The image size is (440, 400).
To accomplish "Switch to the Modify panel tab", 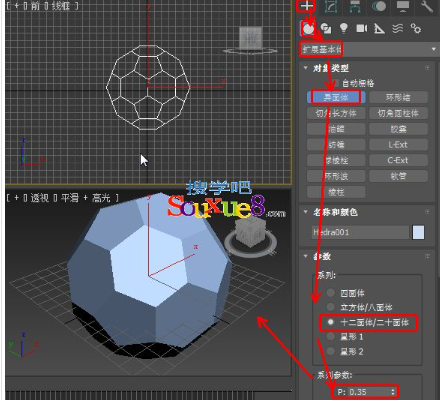I will pos(331,6).
